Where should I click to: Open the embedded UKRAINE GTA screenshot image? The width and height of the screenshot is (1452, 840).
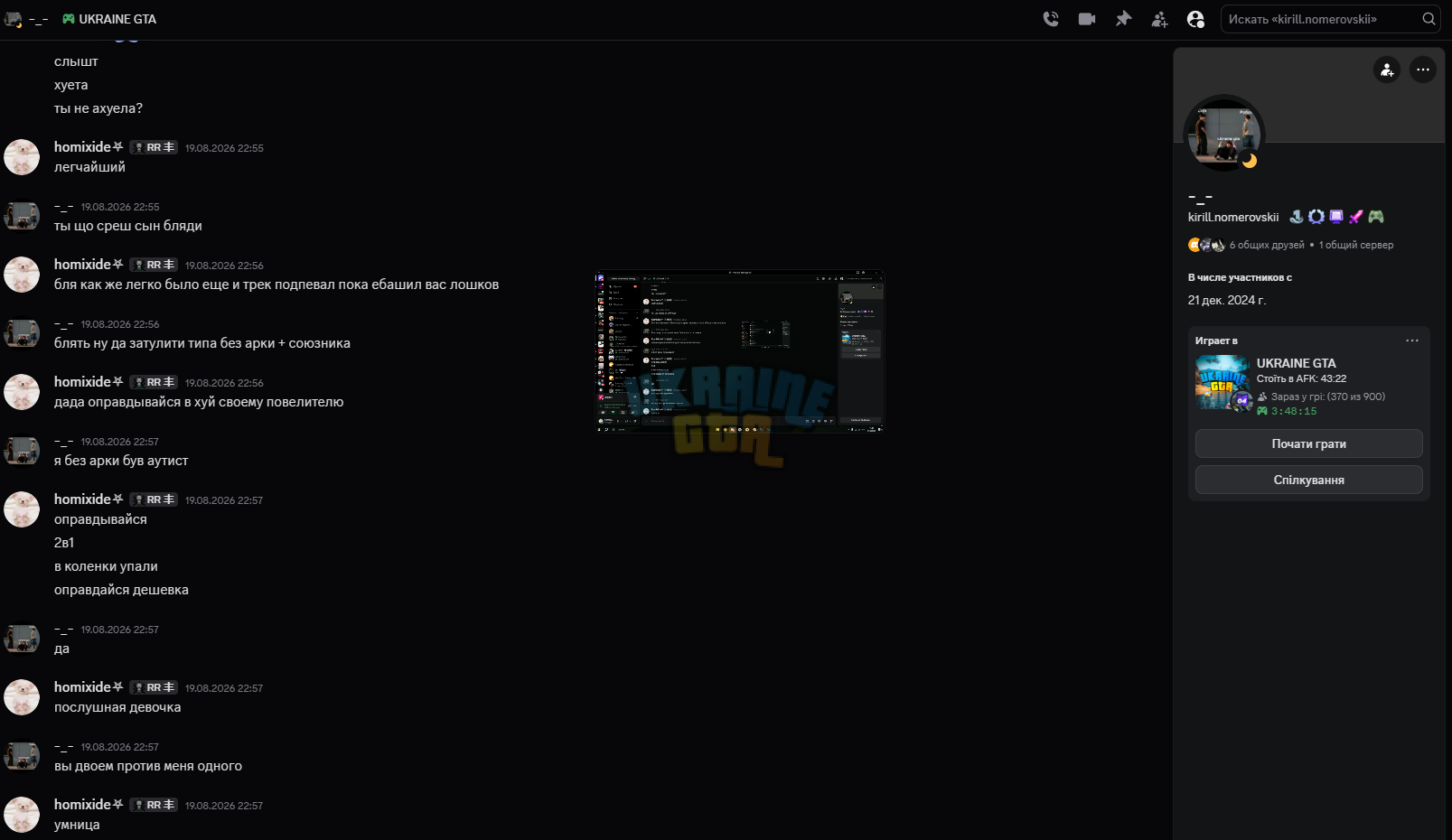[x=739, y=352]
